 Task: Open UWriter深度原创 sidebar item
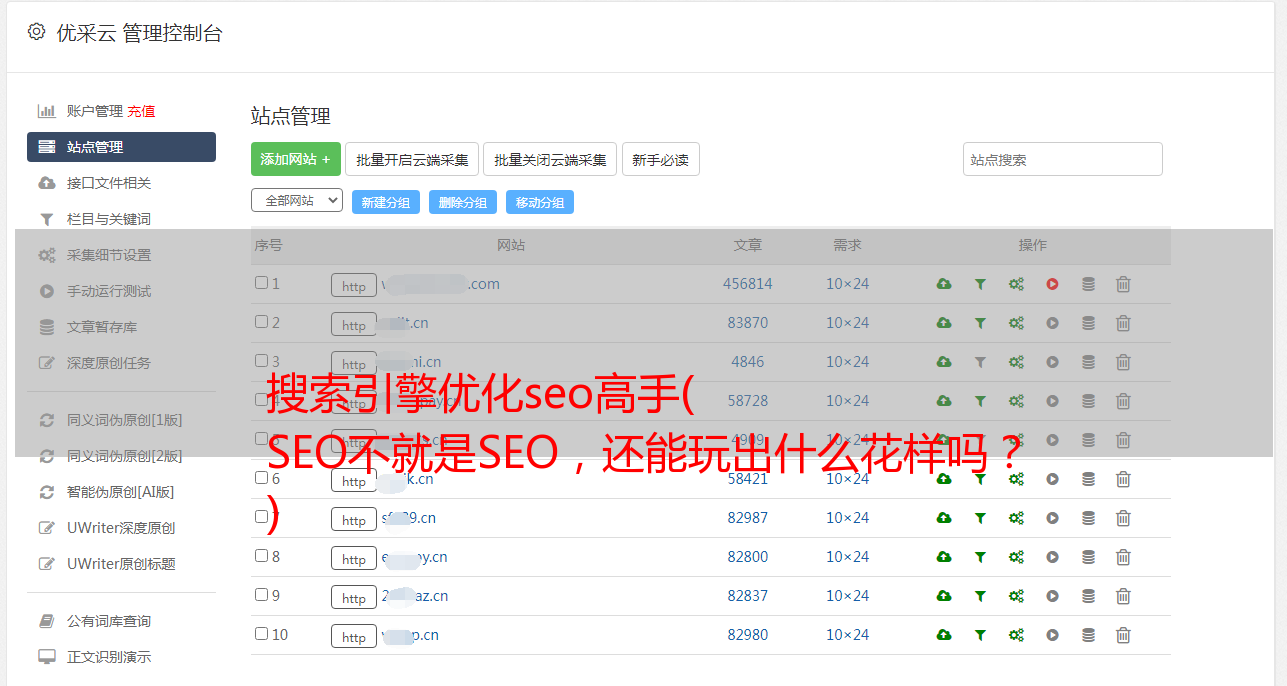coord(121,528)
